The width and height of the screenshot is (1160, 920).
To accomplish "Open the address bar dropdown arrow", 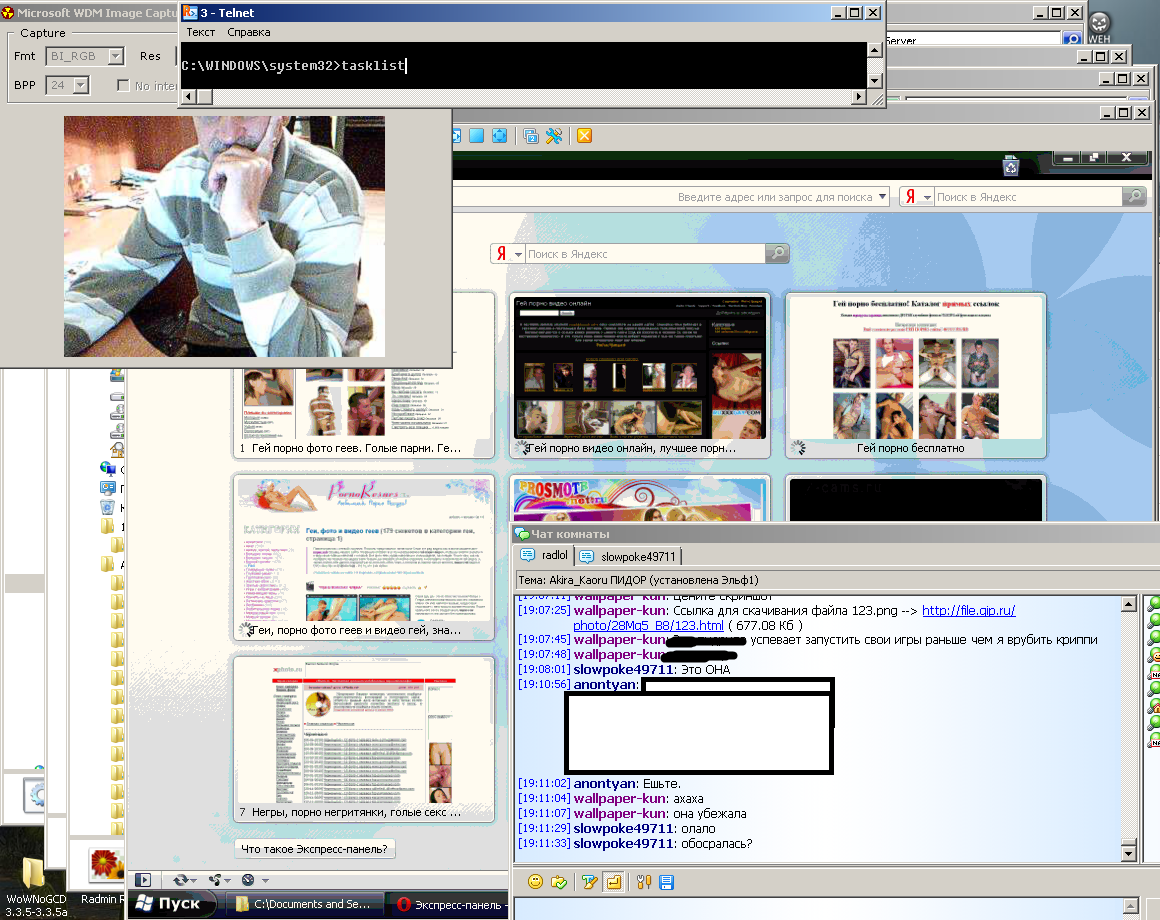I will pyautogui.click(x=882, y=197).
